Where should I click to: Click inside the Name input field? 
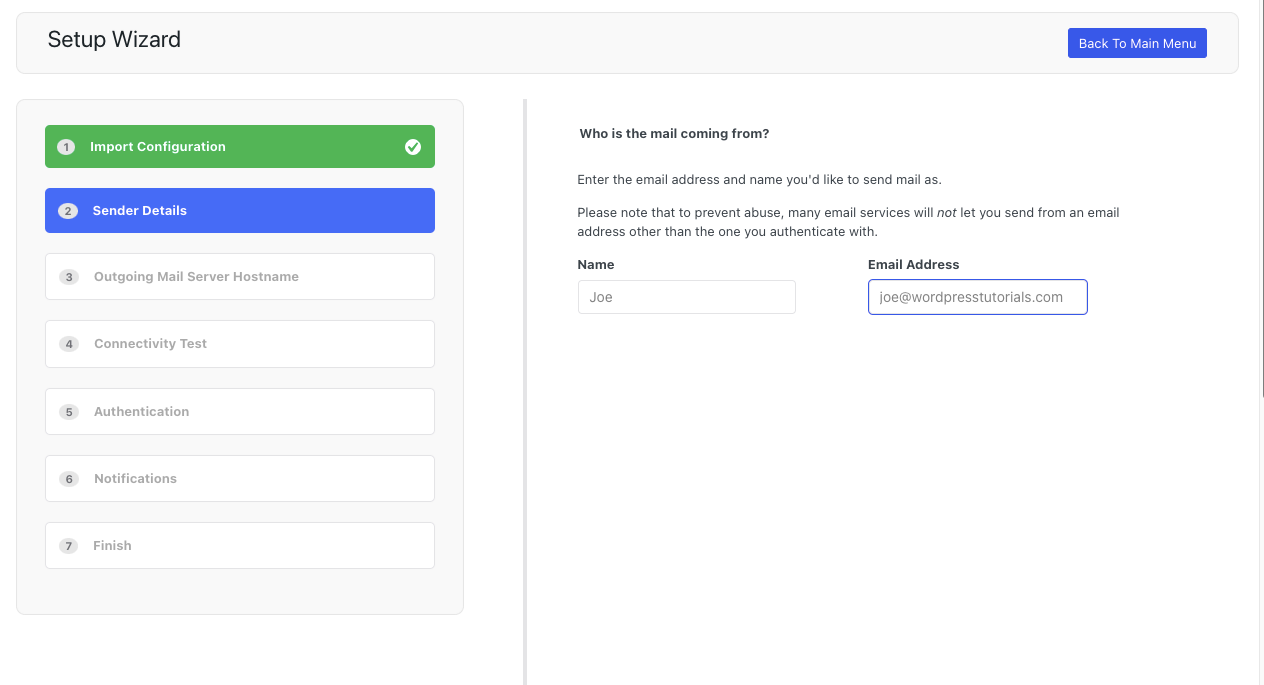tap(686, 297)
